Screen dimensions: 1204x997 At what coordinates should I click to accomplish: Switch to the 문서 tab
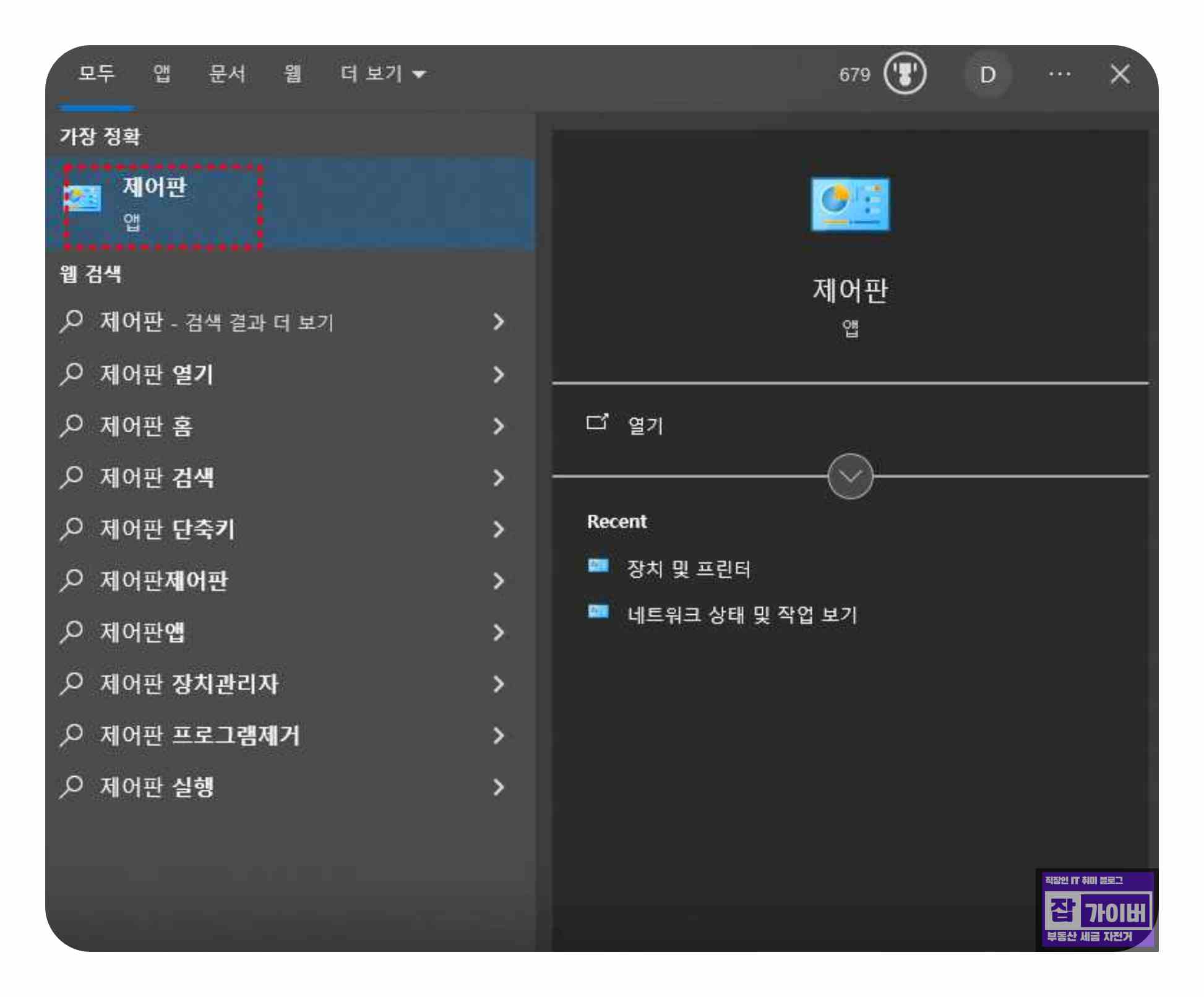pyautogui.click(x=227, y=74)
